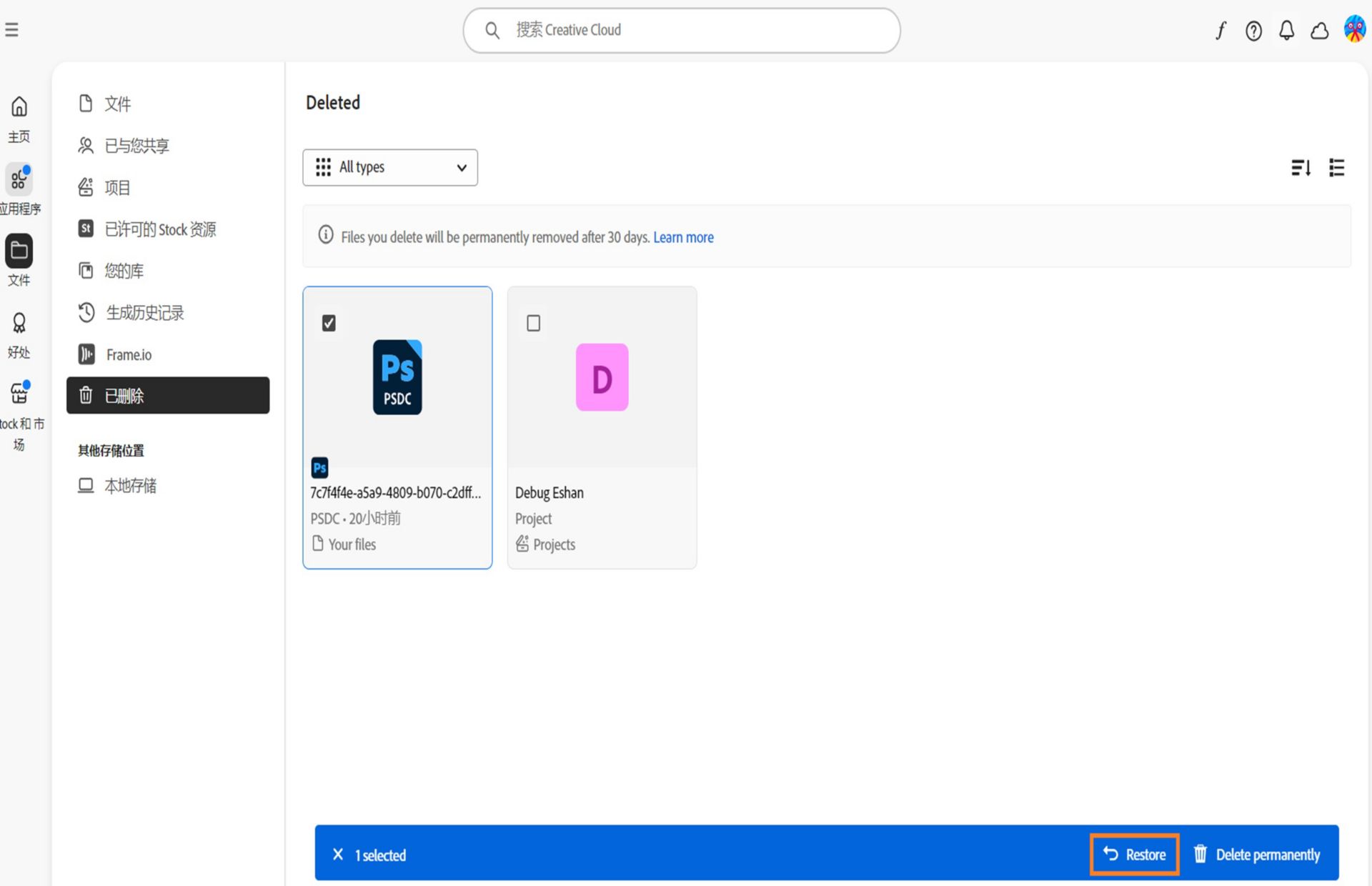Click Delete permanently
The width and height of the screenshot is (1372, 886).
tap(1257, 855)
